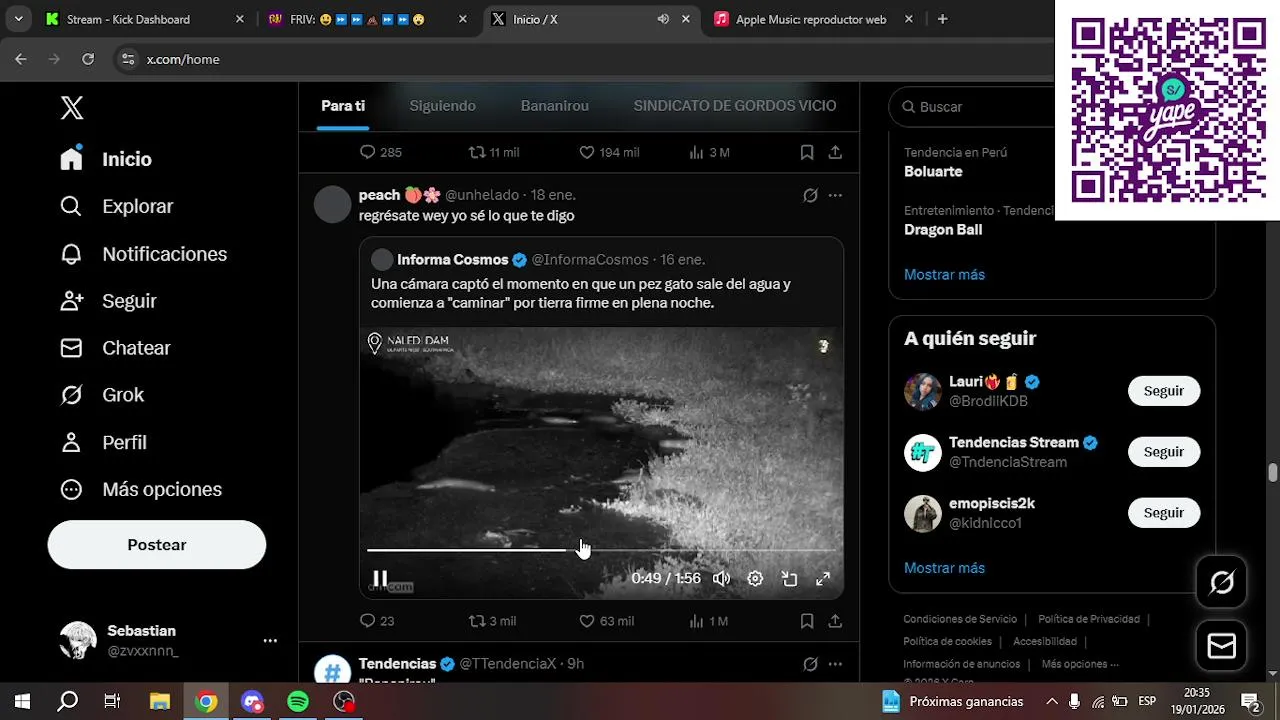Share the post with 63 mil likes

pyautogui.click(x=835, y=621)
